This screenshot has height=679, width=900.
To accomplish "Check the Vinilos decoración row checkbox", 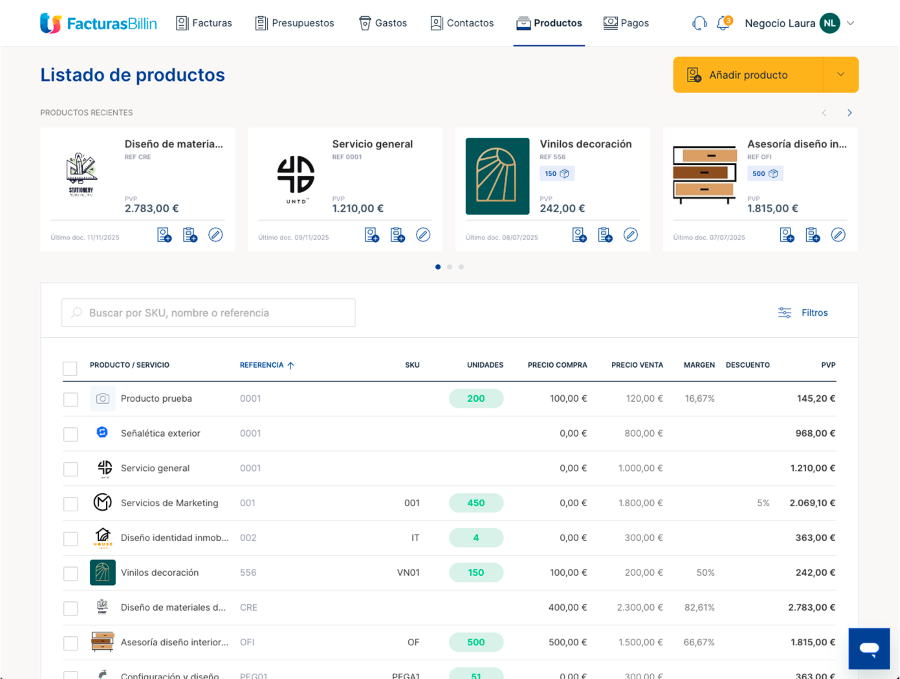I will [x=70, y=572].
